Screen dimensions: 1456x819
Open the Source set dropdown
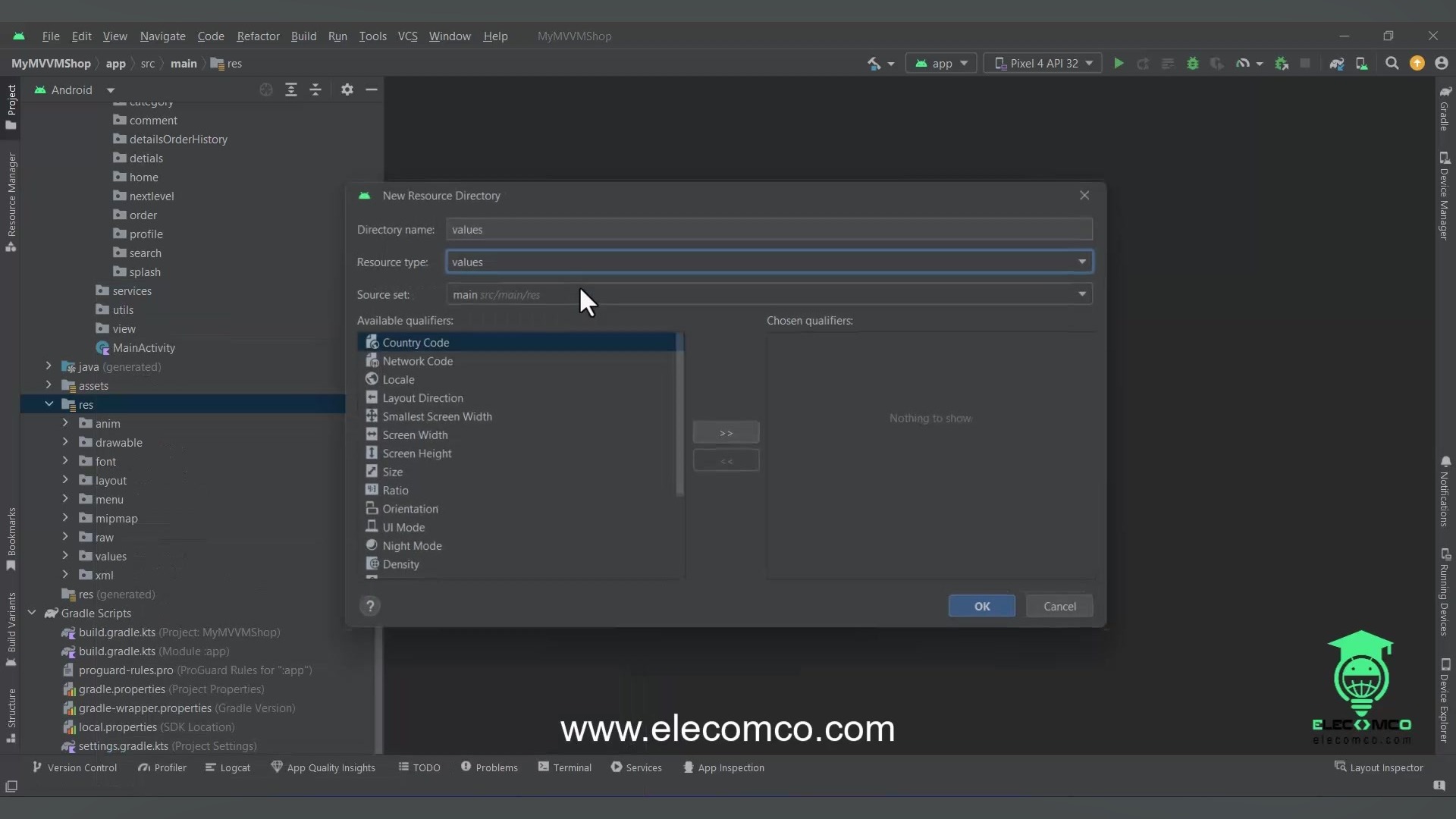[1081, 294]
